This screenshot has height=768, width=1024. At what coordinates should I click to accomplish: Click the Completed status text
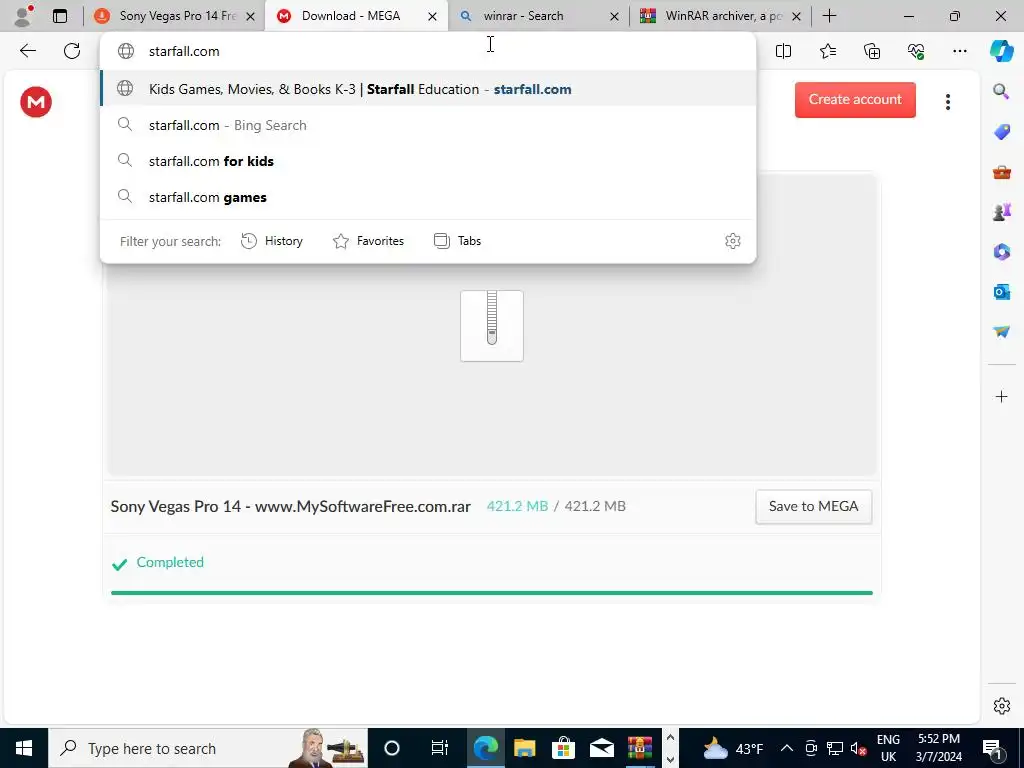170,562
